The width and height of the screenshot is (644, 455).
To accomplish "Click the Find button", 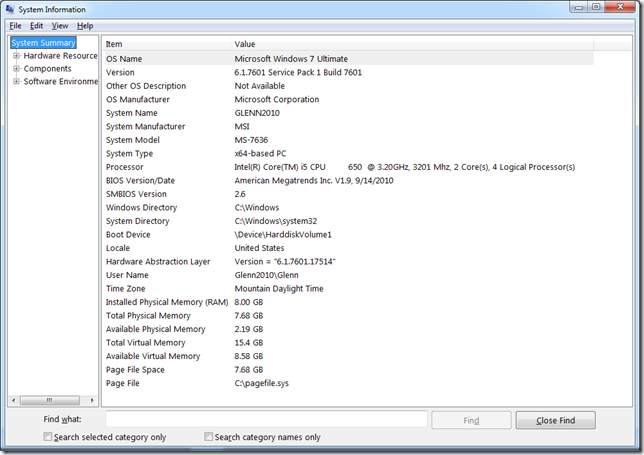I will tap(471, 420).
